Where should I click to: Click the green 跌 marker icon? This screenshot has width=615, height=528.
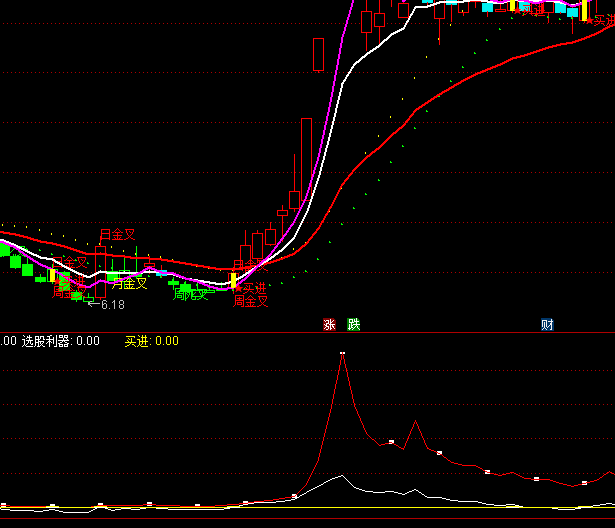353,324
